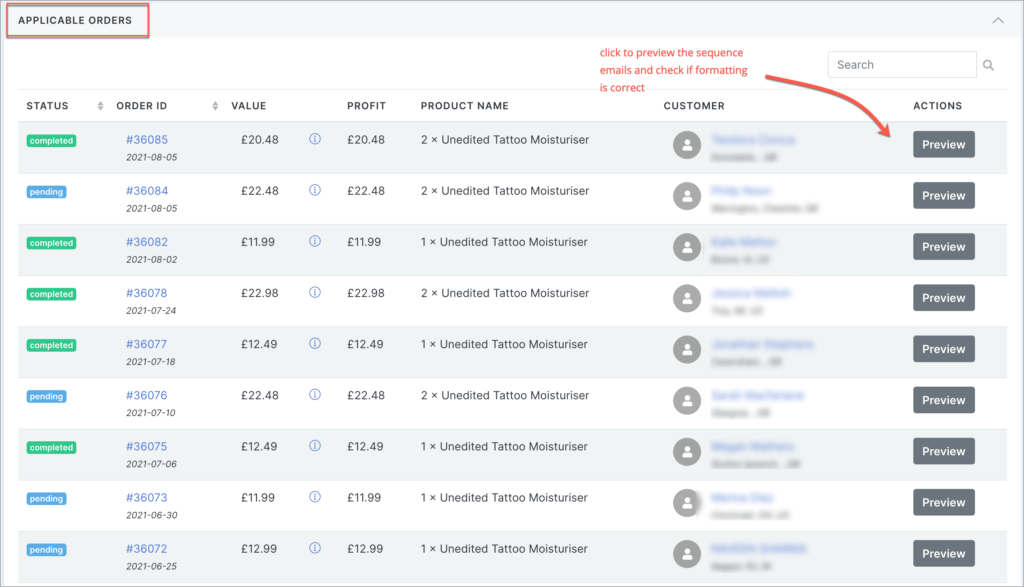1024x587 pixels.
Task: Select the avatar icon for order #36078
Action: click(x=687, y=298)
